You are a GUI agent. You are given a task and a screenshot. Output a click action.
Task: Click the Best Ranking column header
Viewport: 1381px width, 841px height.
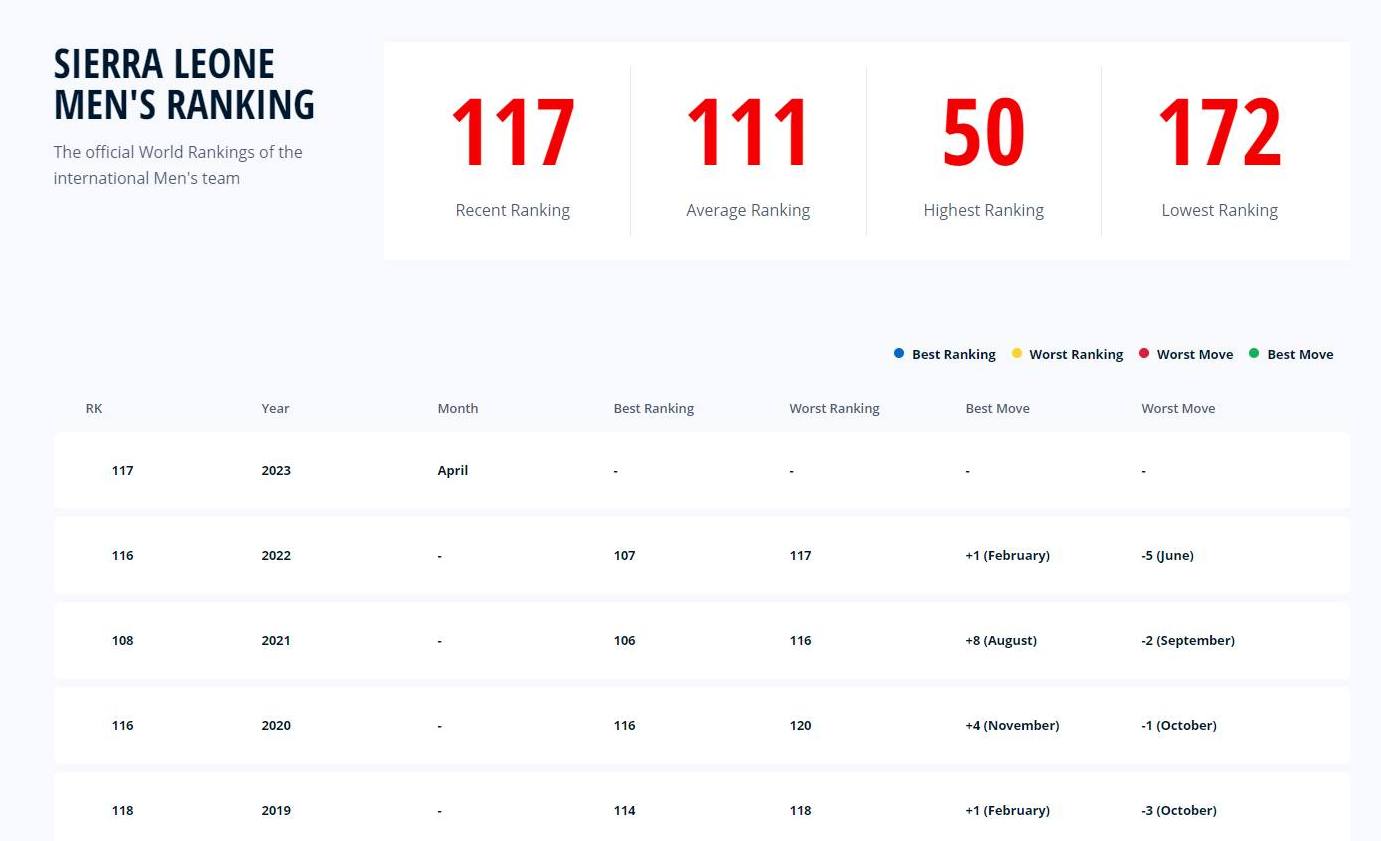pos(653,408)
